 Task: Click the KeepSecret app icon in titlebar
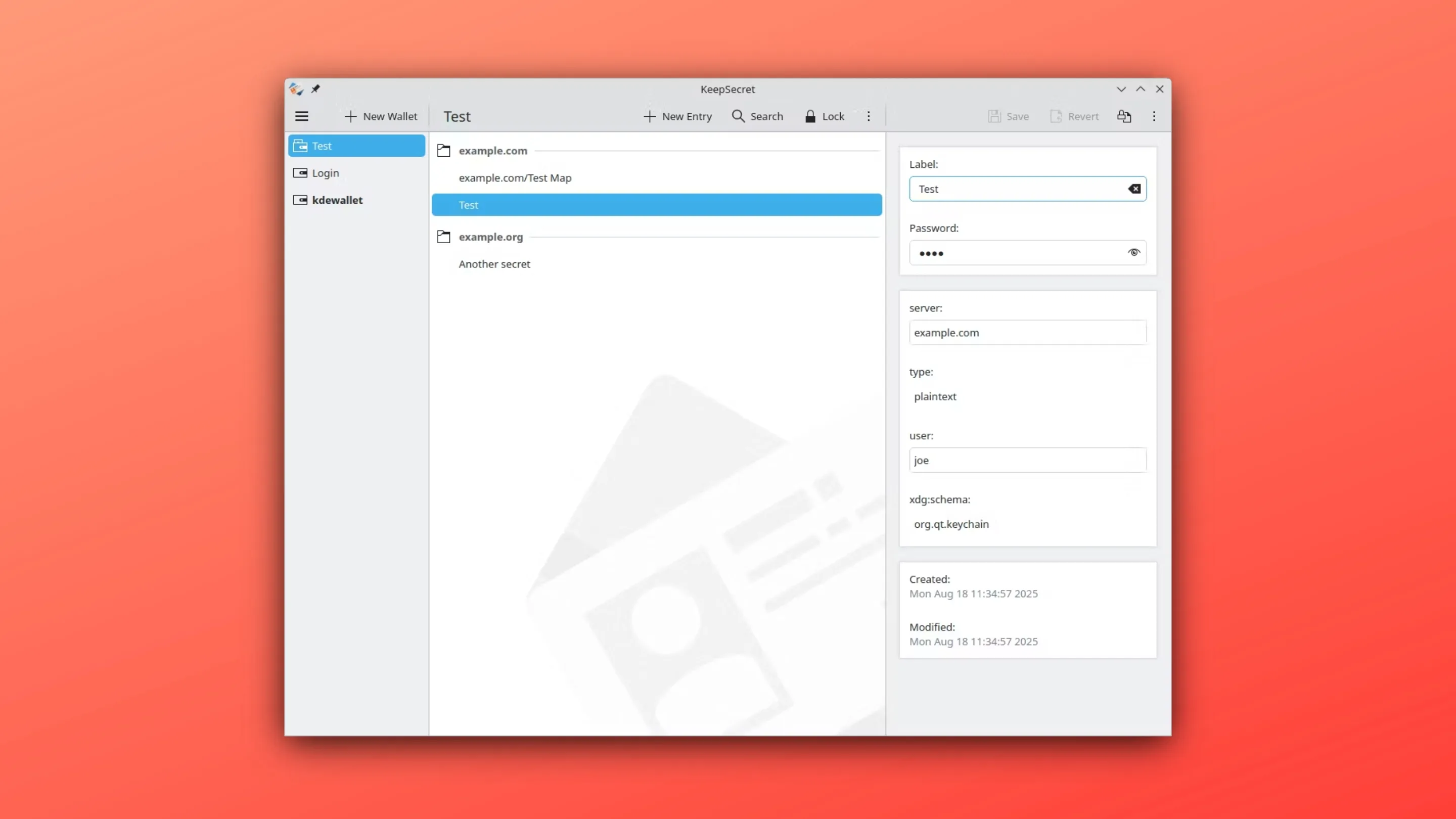click(296, 89)
